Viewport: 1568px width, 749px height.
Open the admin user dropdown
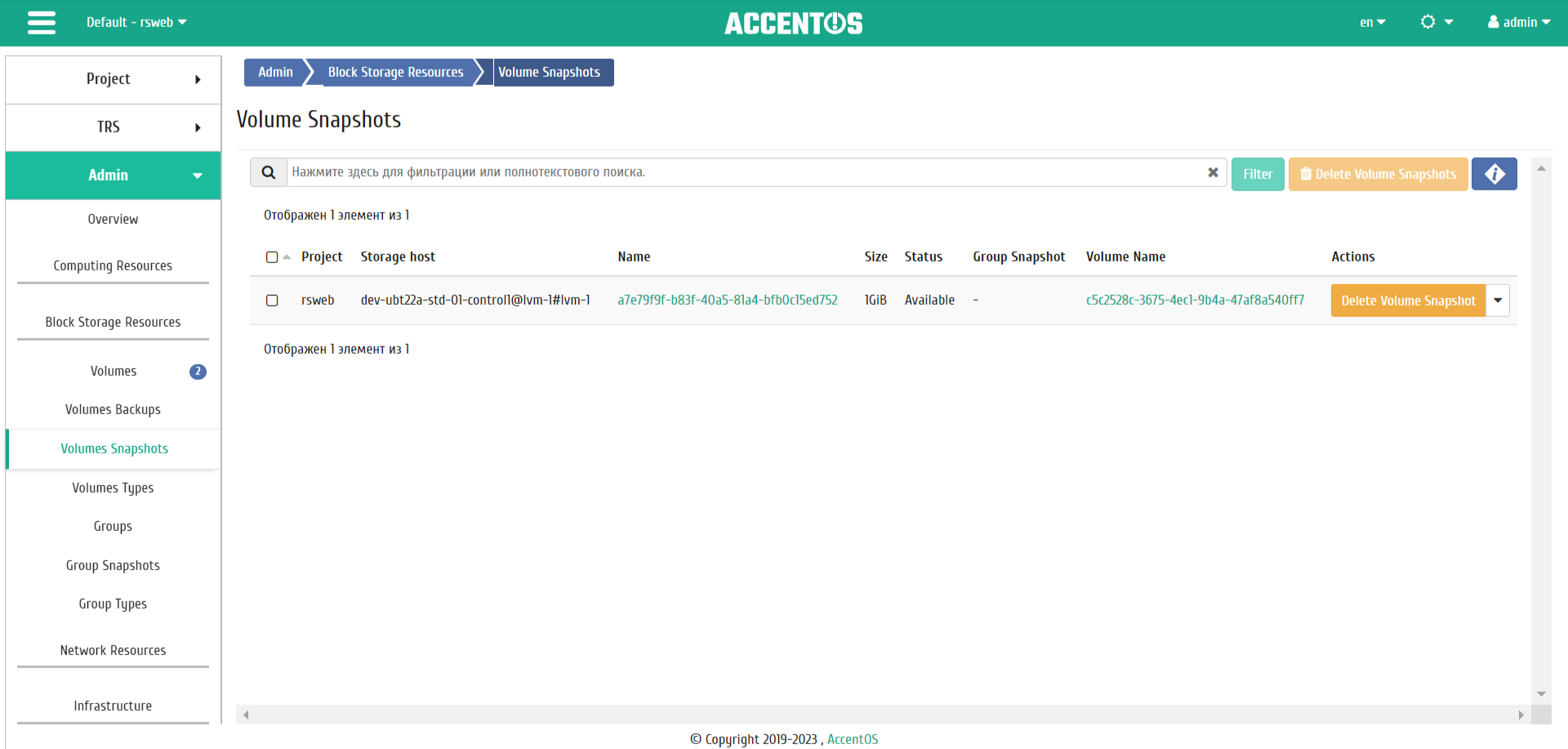point(1518,22)
